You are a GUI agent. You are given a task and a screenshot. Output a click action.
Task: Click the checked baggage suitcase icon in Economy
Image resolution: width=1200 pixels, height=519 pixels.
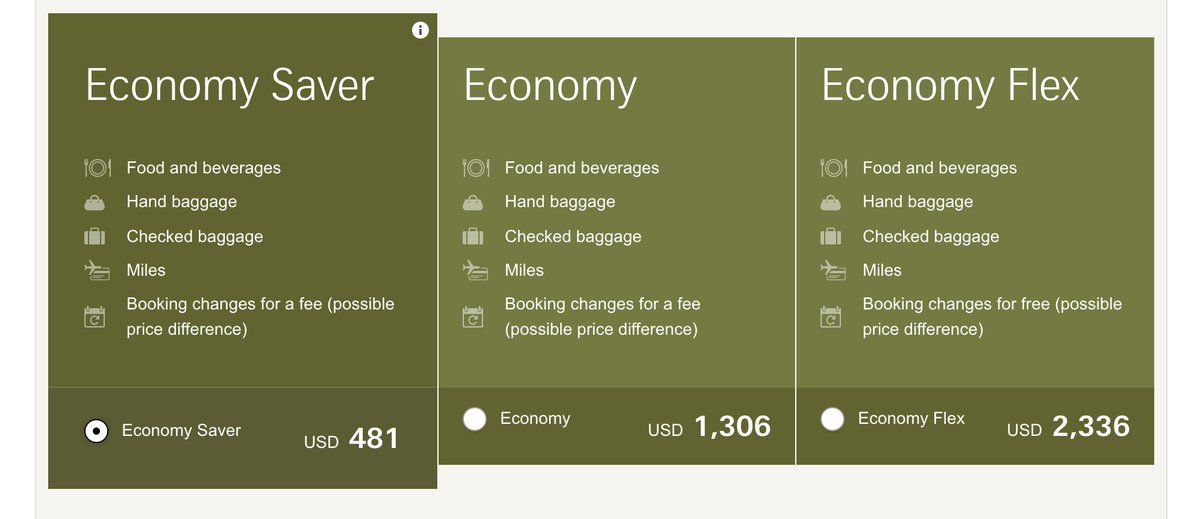(473, 237)
